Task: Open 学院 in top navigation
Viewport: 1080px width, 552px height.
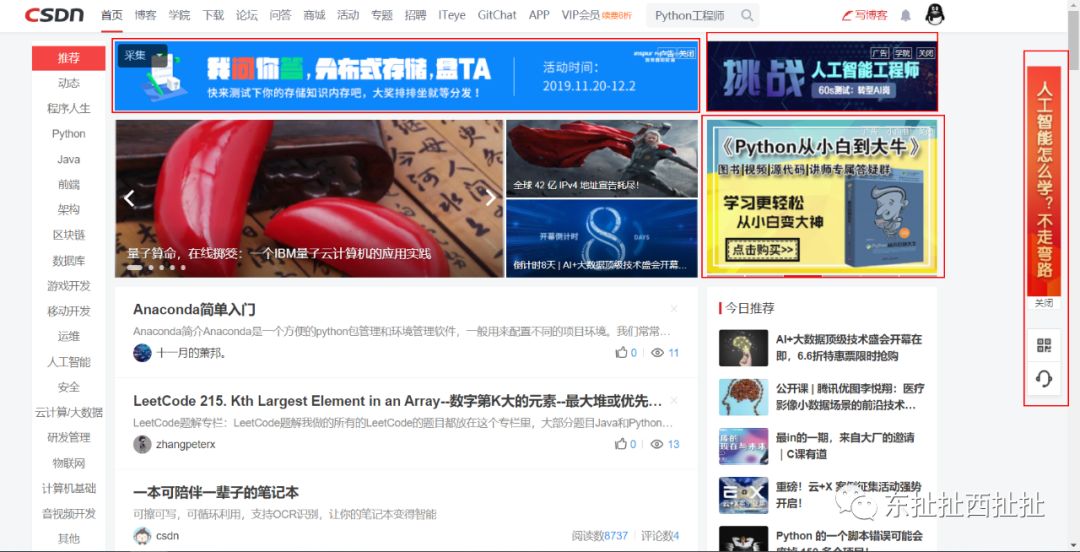Action: [x=179, y=15]
